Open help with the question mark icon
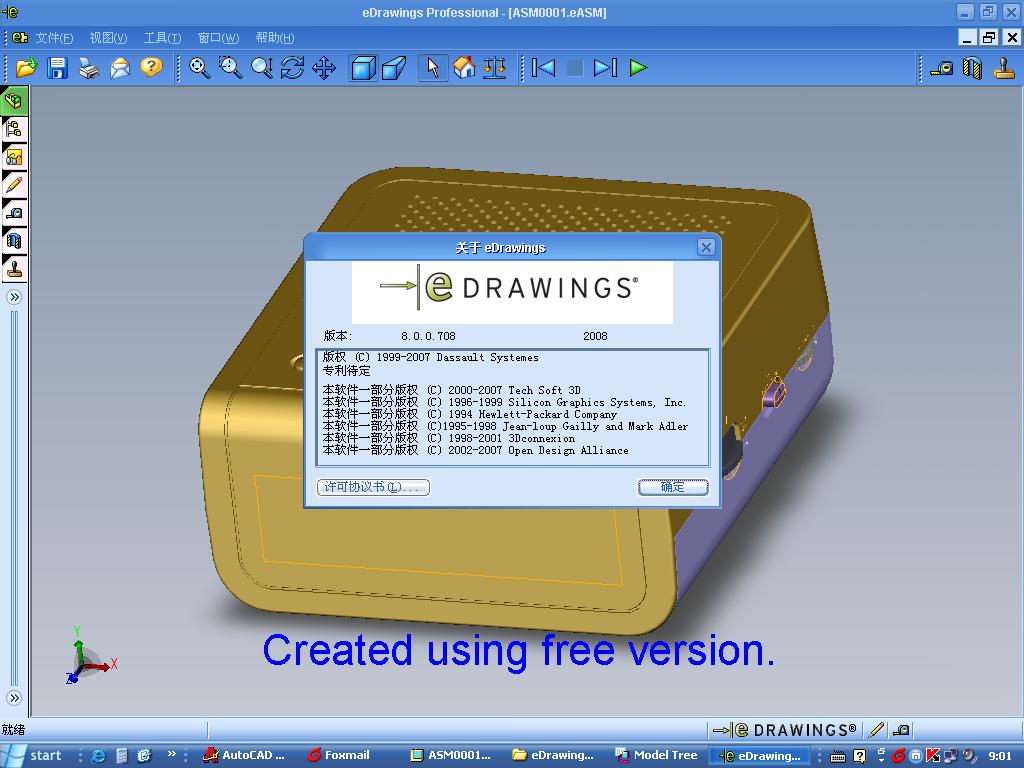The image size is (1024, 768). [152, 68]
